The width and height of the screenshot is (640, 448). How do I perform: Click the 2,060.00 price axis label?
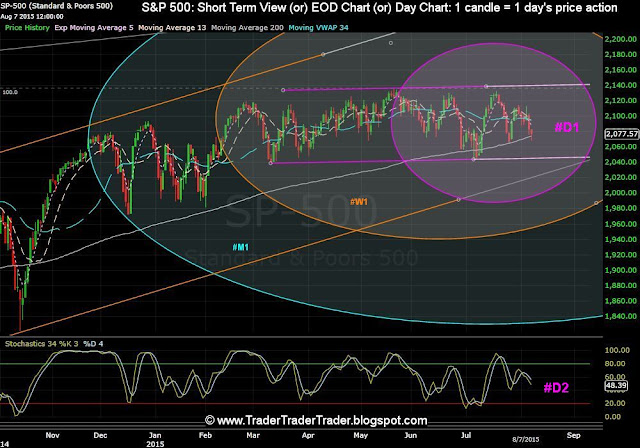click(621, 147)
